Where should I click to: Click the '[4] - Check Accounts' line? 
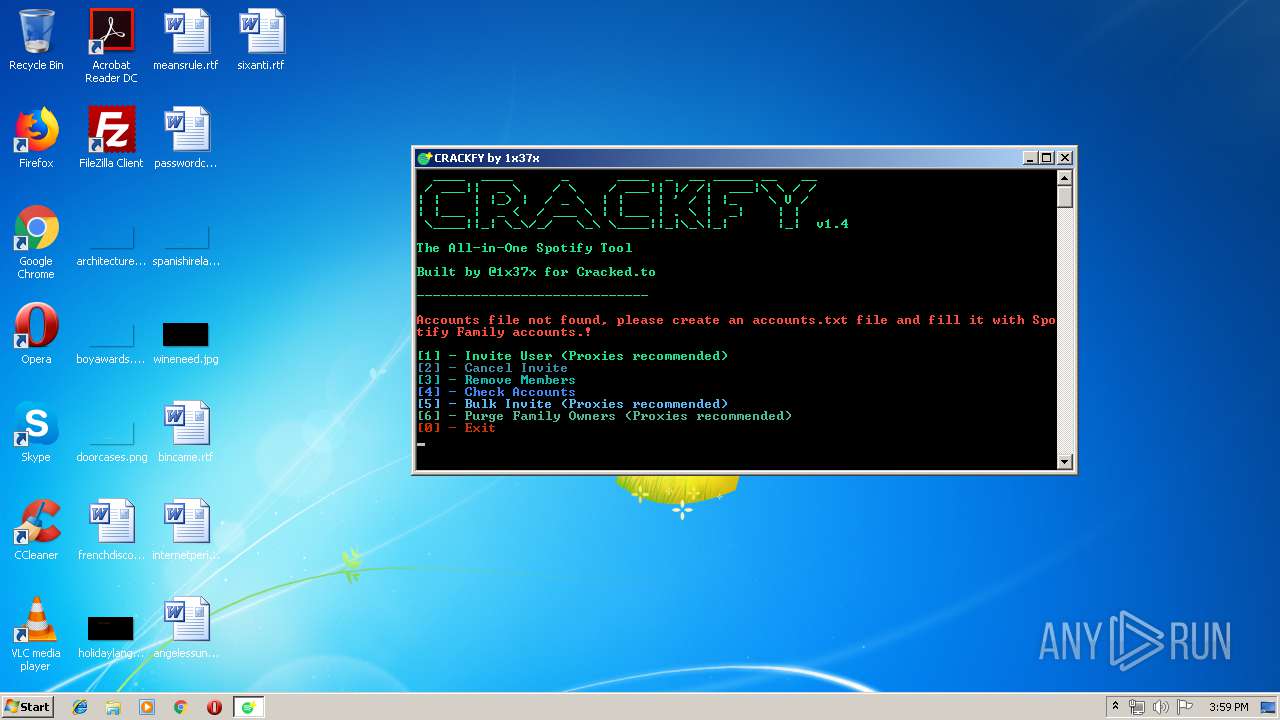click(x=496, y=392)
